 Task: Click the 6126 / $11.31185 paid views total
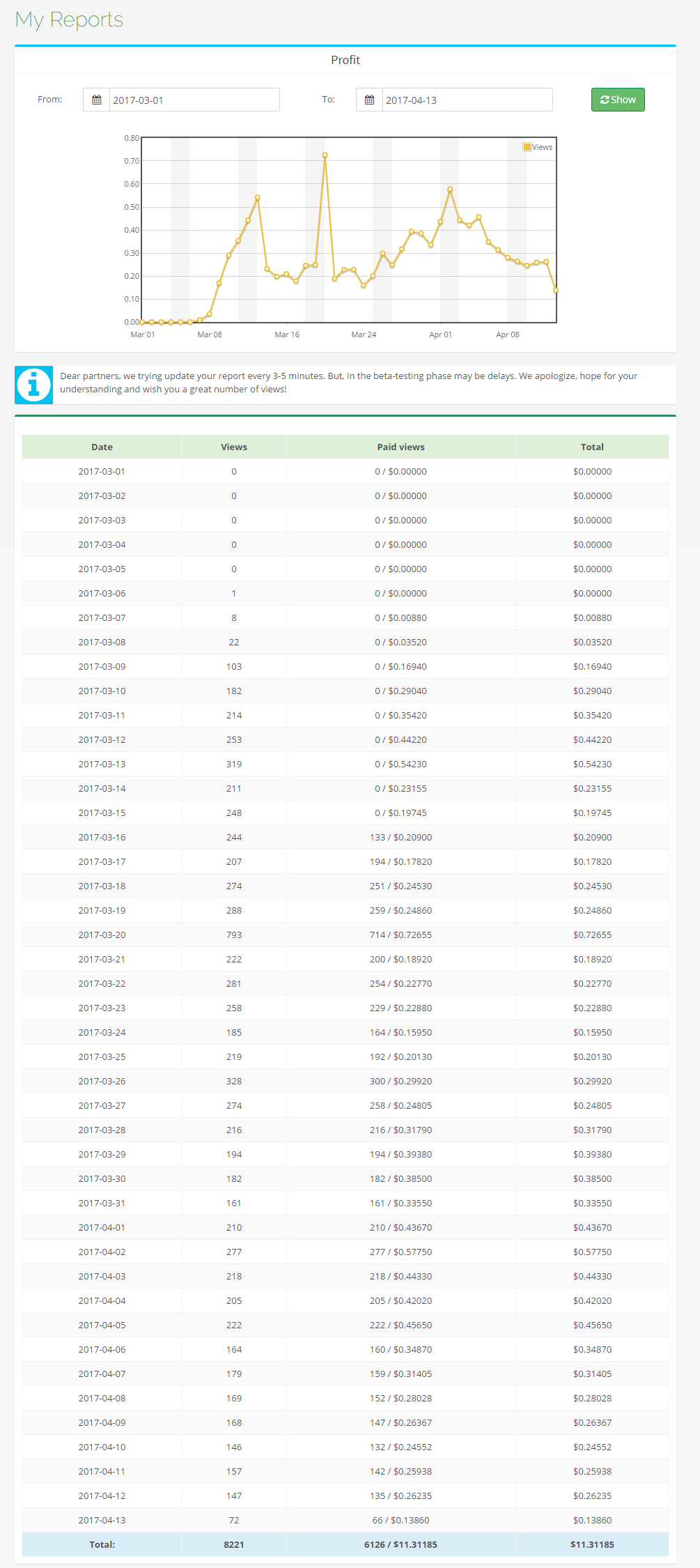(x=400, y=1544)
